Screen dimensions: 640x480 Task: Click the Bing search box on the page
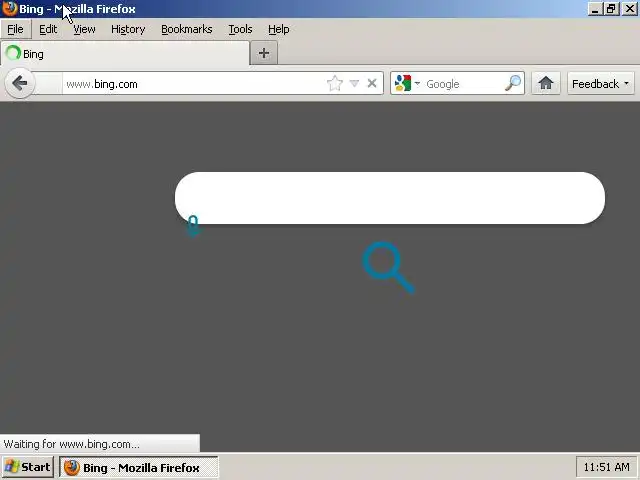(390, 198)
